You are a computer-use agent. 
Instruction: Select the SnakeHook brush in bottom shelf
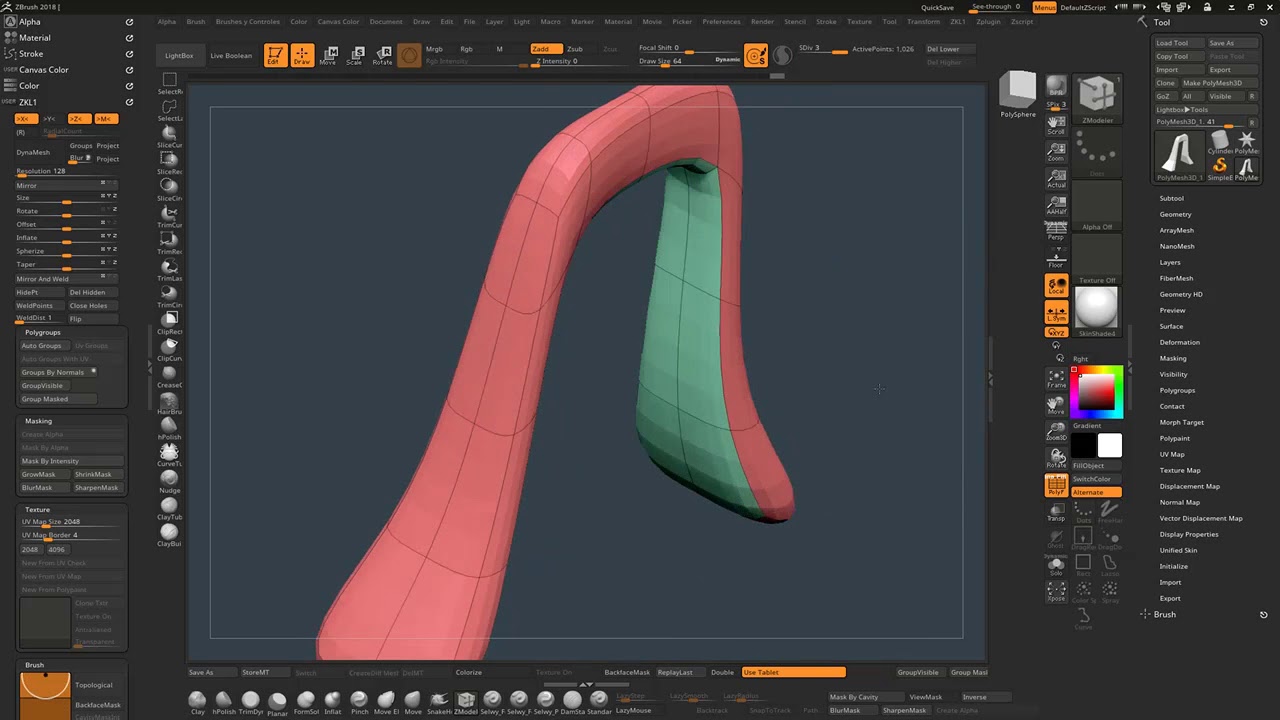point(439,702)
